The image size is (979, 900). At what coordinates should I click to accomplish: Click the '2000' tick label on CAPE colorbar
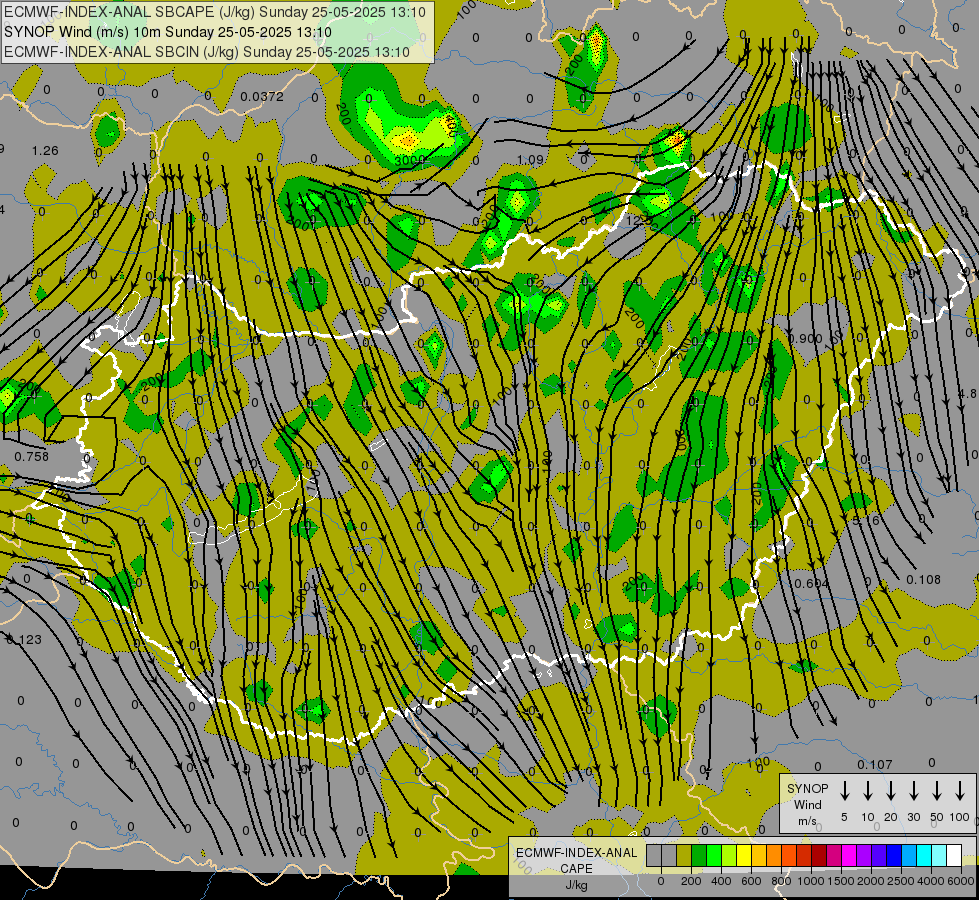pyautogui.click(x=870, y=881)
